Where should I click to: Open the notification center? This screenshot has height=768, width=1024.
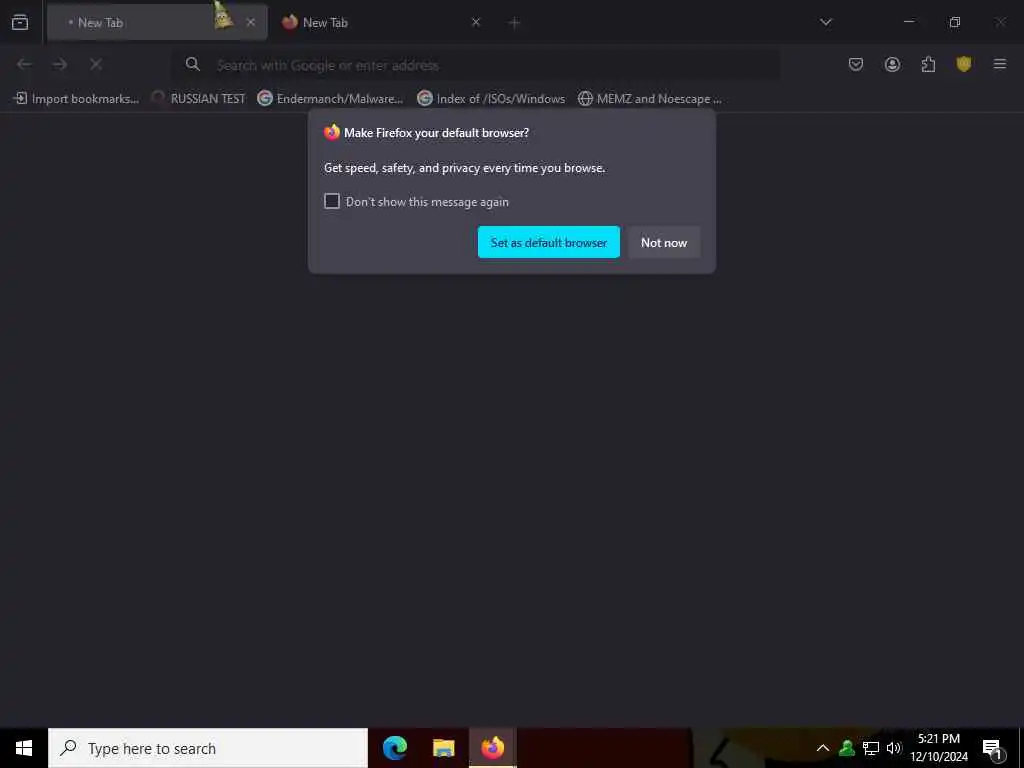[x=992, y=749]
